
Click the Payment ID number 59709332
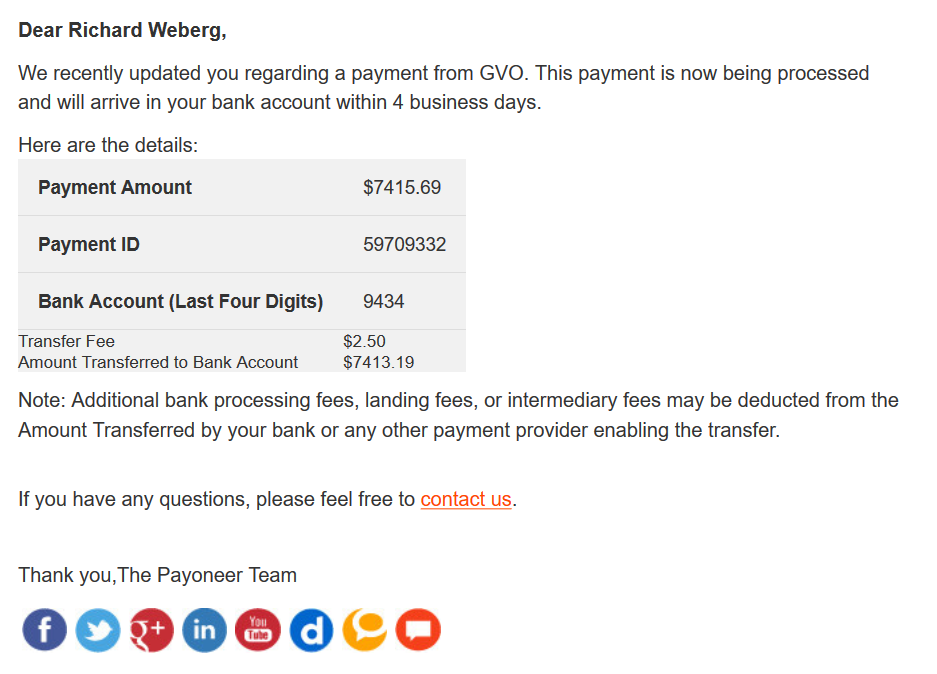(x=405, y=244)
